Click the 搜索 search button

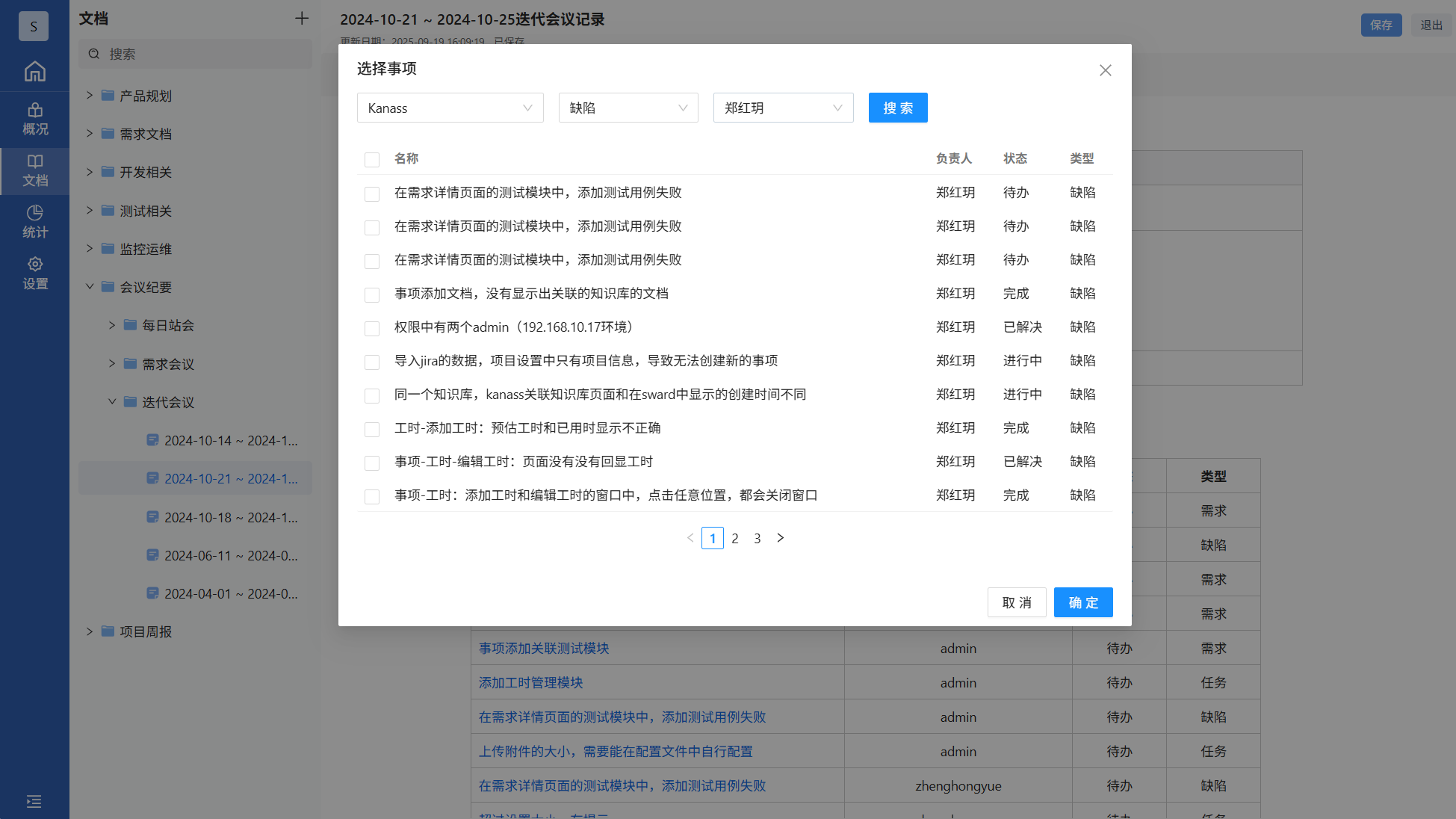pos(897,108)
